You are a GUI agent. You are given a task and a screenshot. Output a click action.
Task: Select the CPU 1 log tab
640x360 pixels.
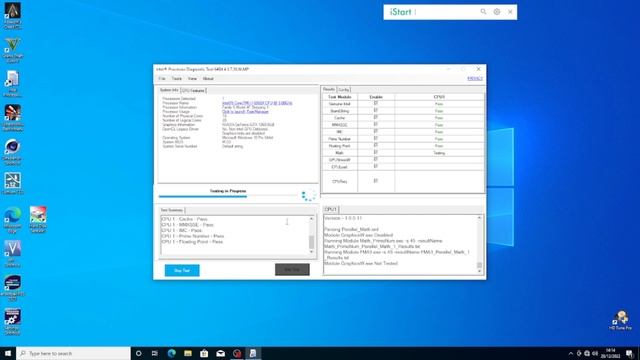(331, 209)
